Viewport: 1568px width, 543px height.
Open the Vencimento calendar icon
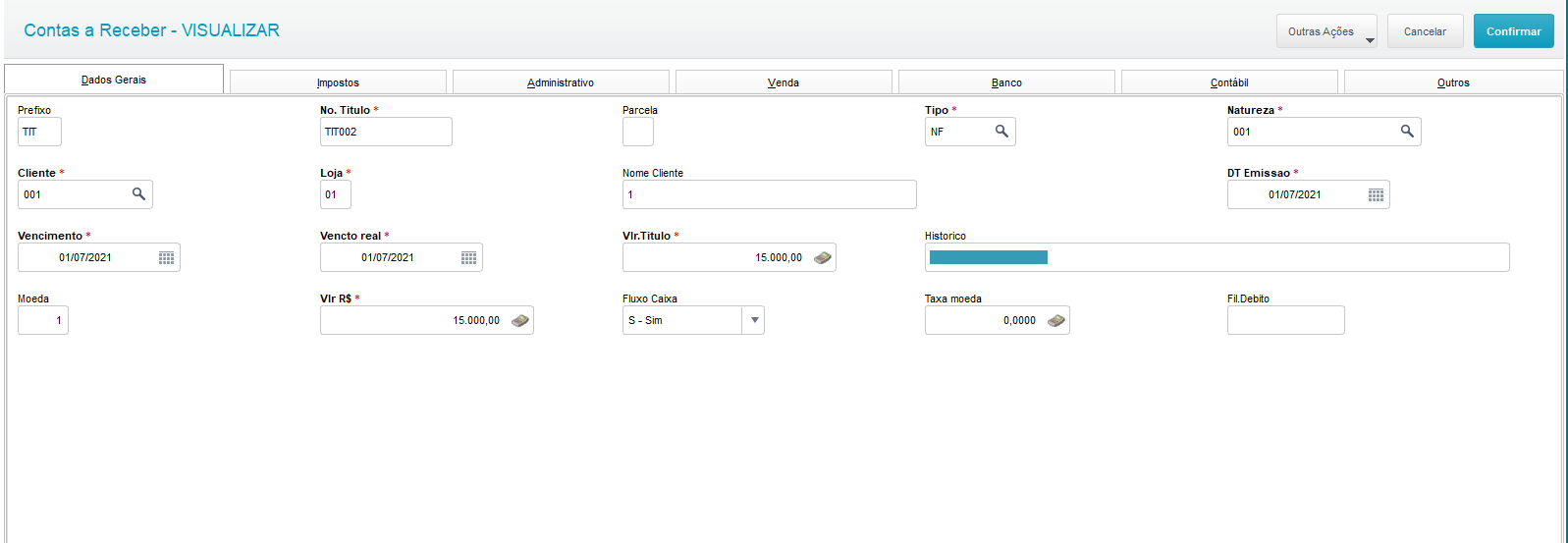pos(166,257)
